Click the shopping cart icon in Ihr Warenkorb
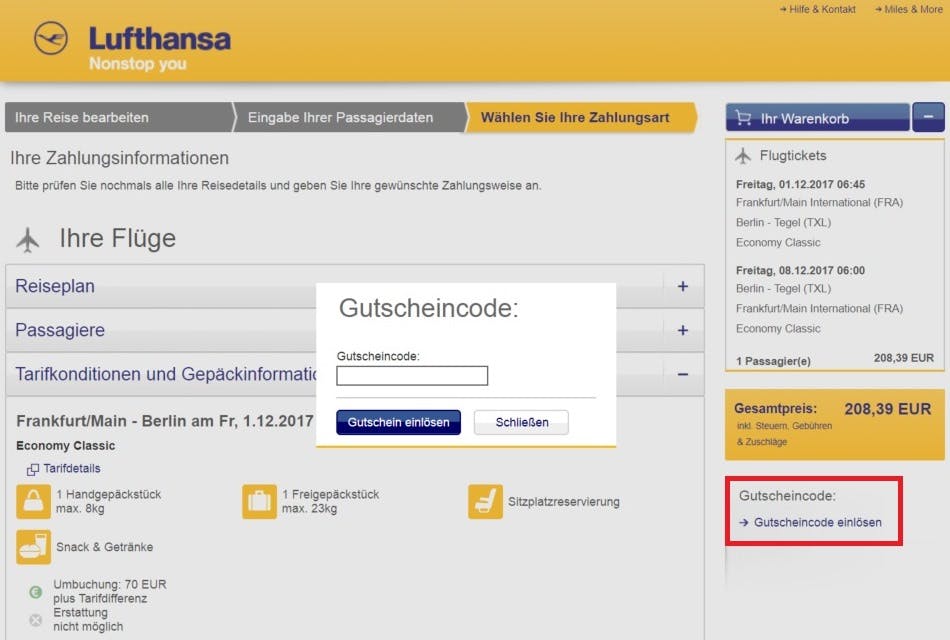Screen dimensions: 950x640 pyautogui.click(x=743, y=118)
